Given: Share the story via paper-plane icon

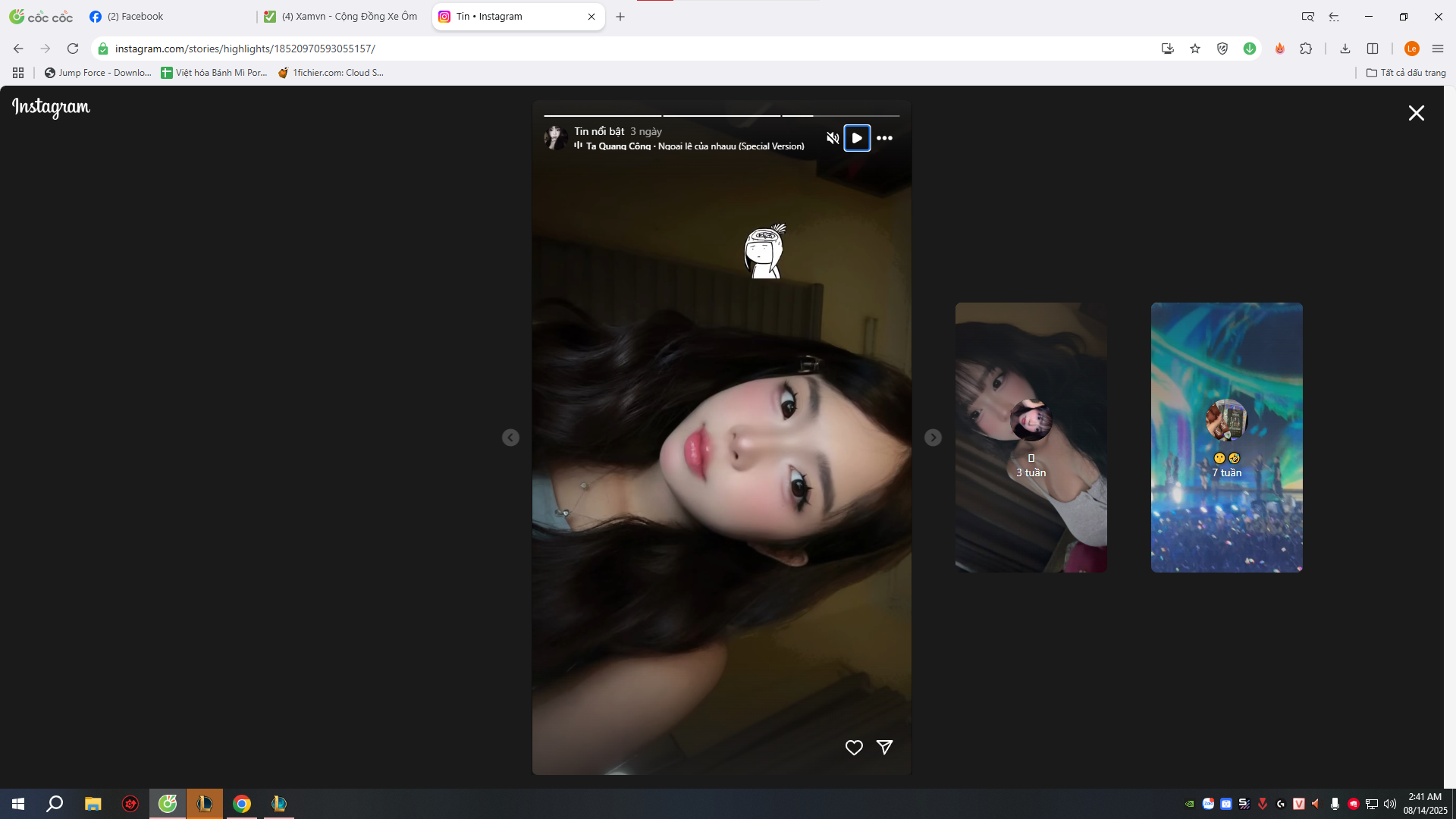Looking at the screenshot, I should point(884,747).
